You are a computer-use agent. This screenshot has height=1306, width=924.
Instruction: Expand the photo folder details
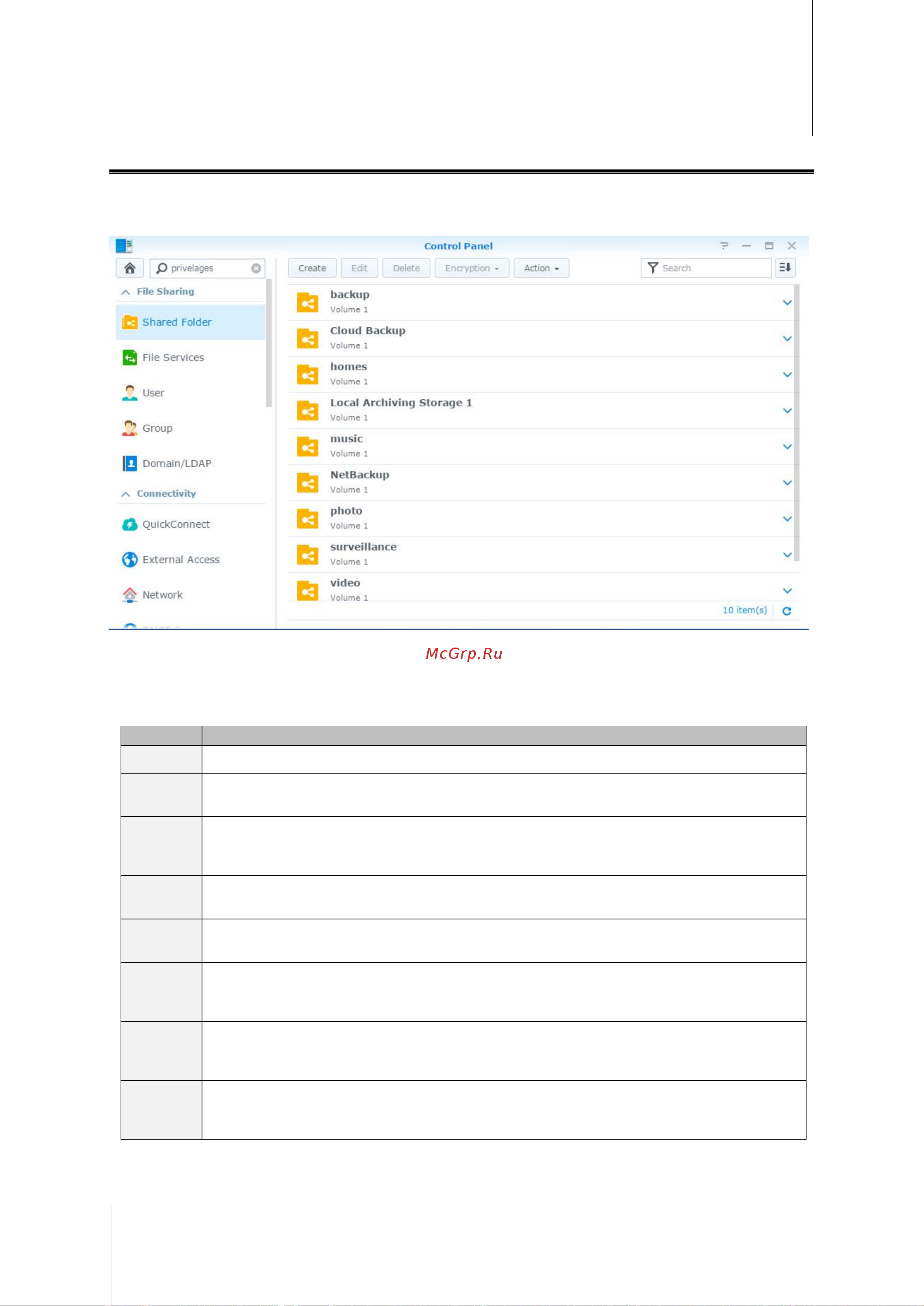pos(788,519)
